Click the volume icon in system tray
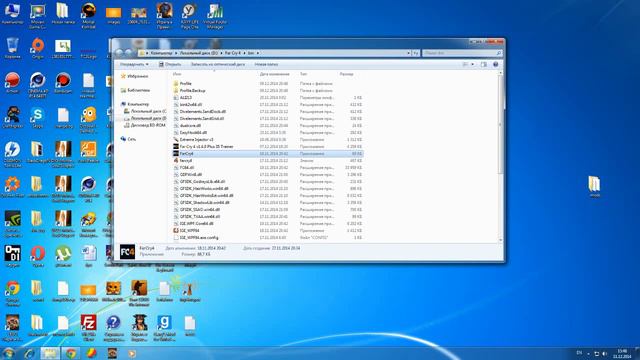 [x=605, y=353]
